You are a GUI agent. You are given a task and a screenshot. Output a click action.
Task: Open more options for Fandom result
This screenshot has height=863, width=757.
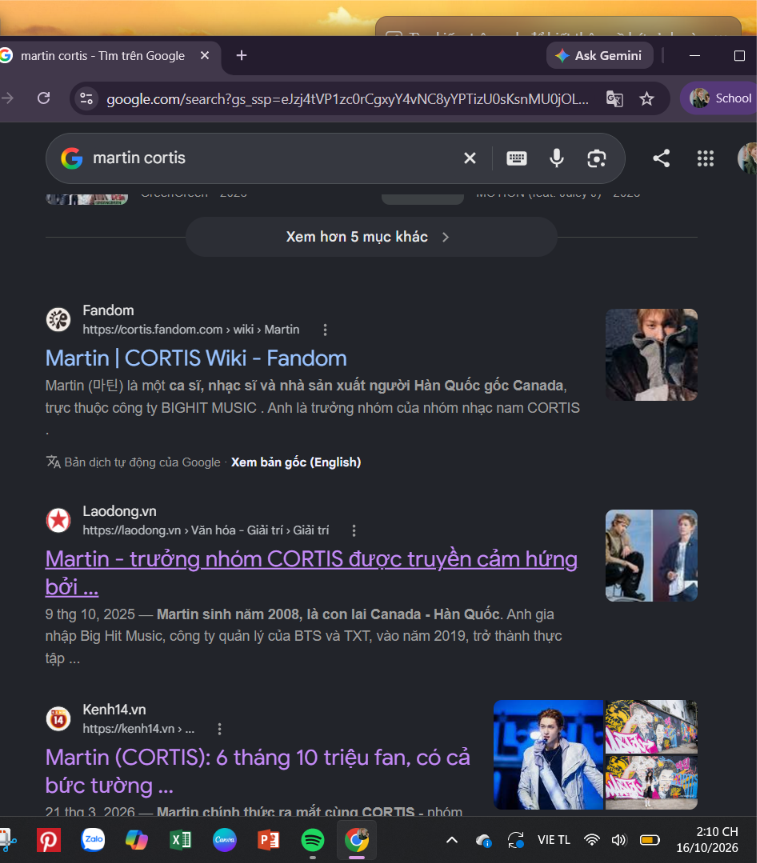point(325,330)
